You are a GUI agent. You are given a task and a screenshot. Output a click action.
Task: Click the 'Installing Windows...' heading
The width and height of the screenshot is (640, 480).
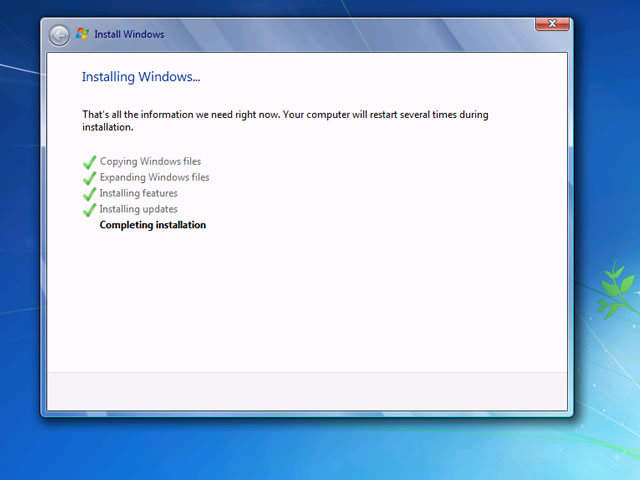pyautogui.click(x=141, y=77)
